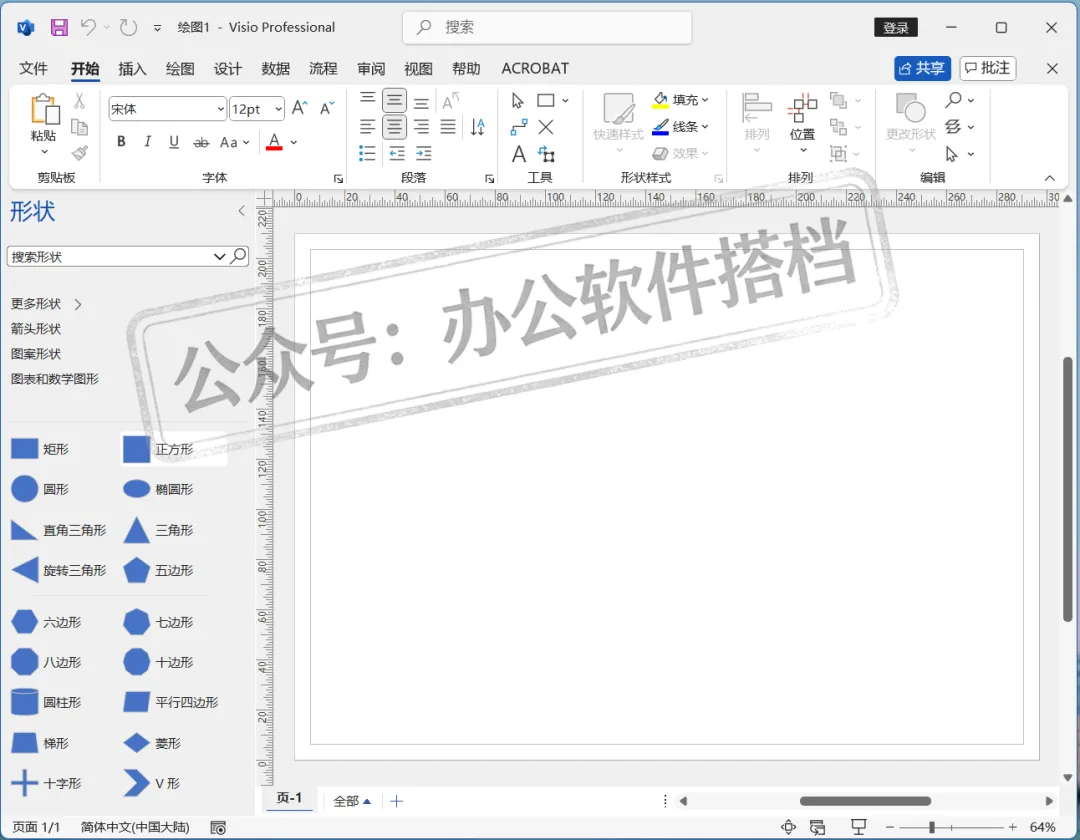Image resolution: width=1080 pixels, height=840 pixels.
Task: Select the Pointer tool arrow icon
Action: 518,101
